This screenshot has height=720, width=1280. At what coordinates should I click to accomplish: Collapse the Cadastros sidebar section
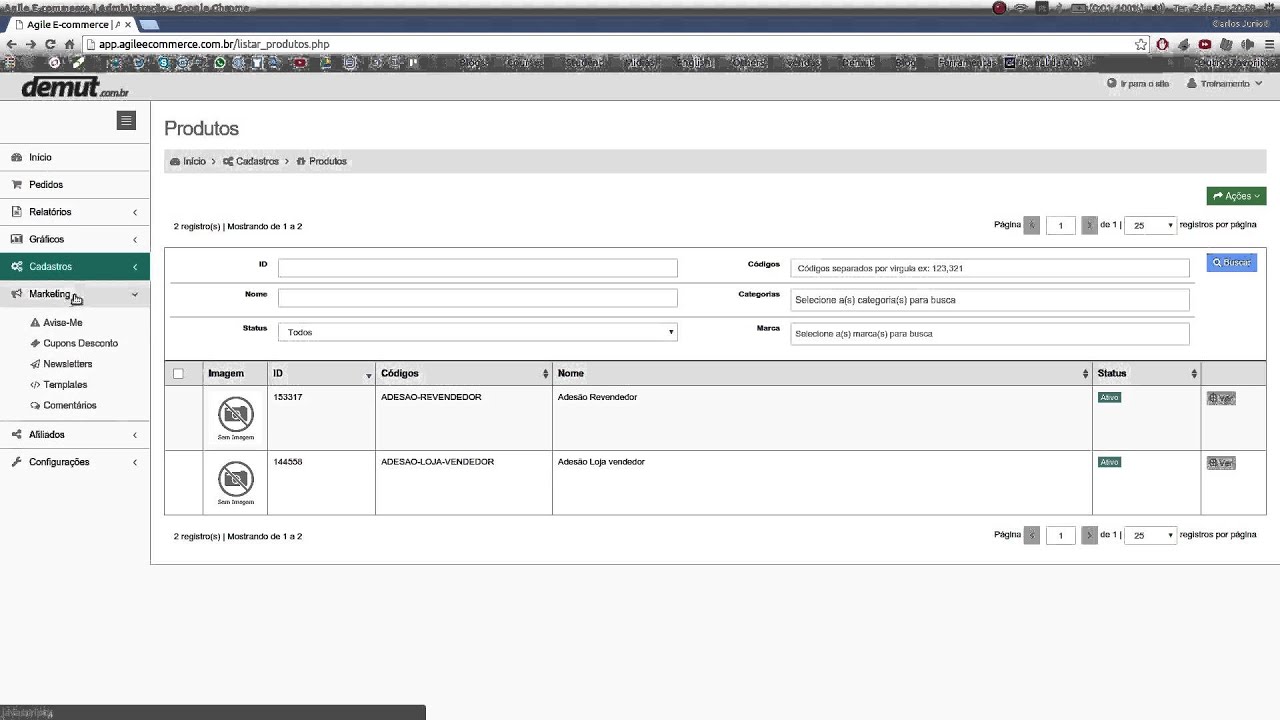75,266
